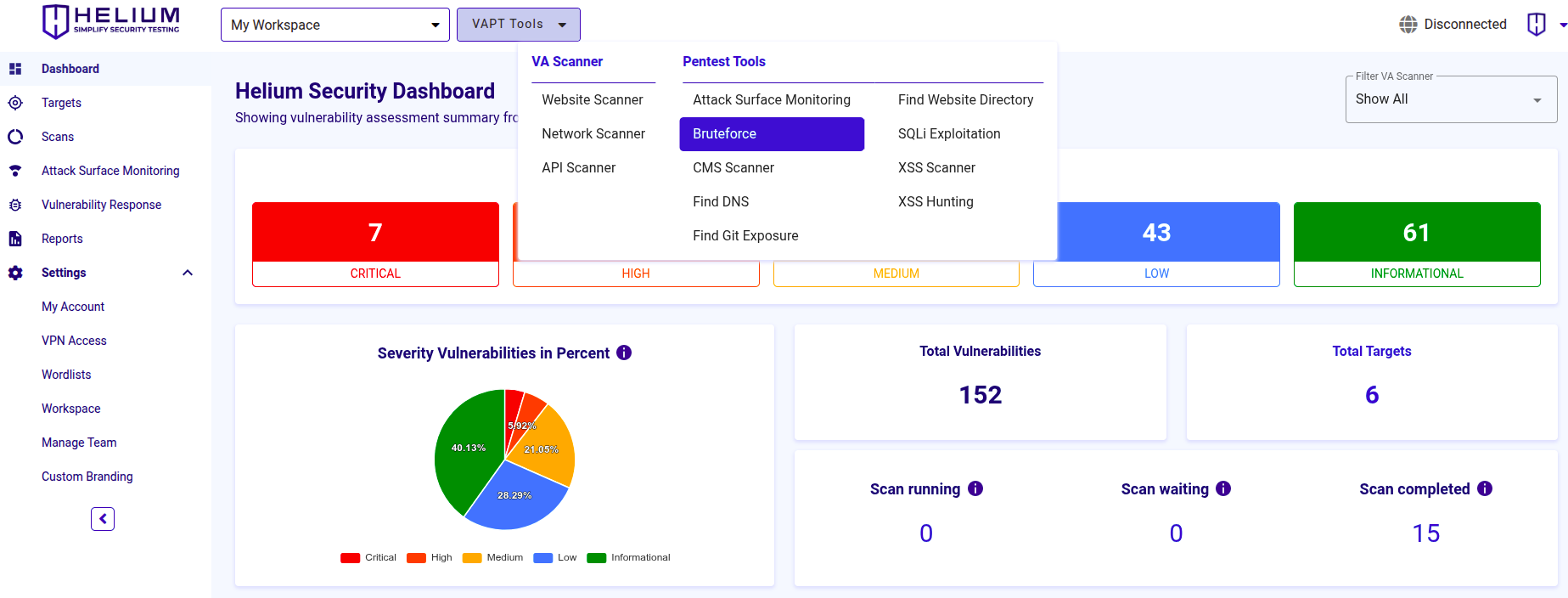Select Bruteforce from Pentest Tools
Screen dimensions: 1568x598
pyautogui.click(x=771, y=134)
